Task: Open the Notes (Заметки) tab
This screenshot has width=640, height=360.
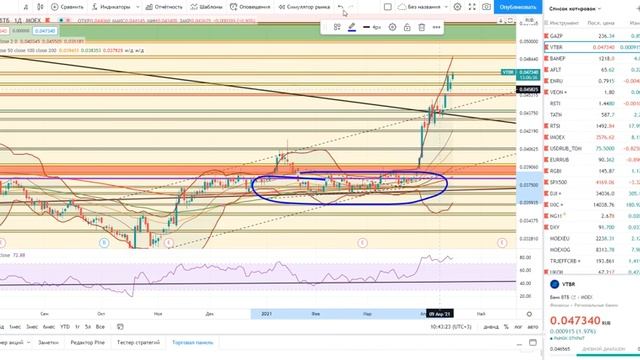Action: [48, 342]
